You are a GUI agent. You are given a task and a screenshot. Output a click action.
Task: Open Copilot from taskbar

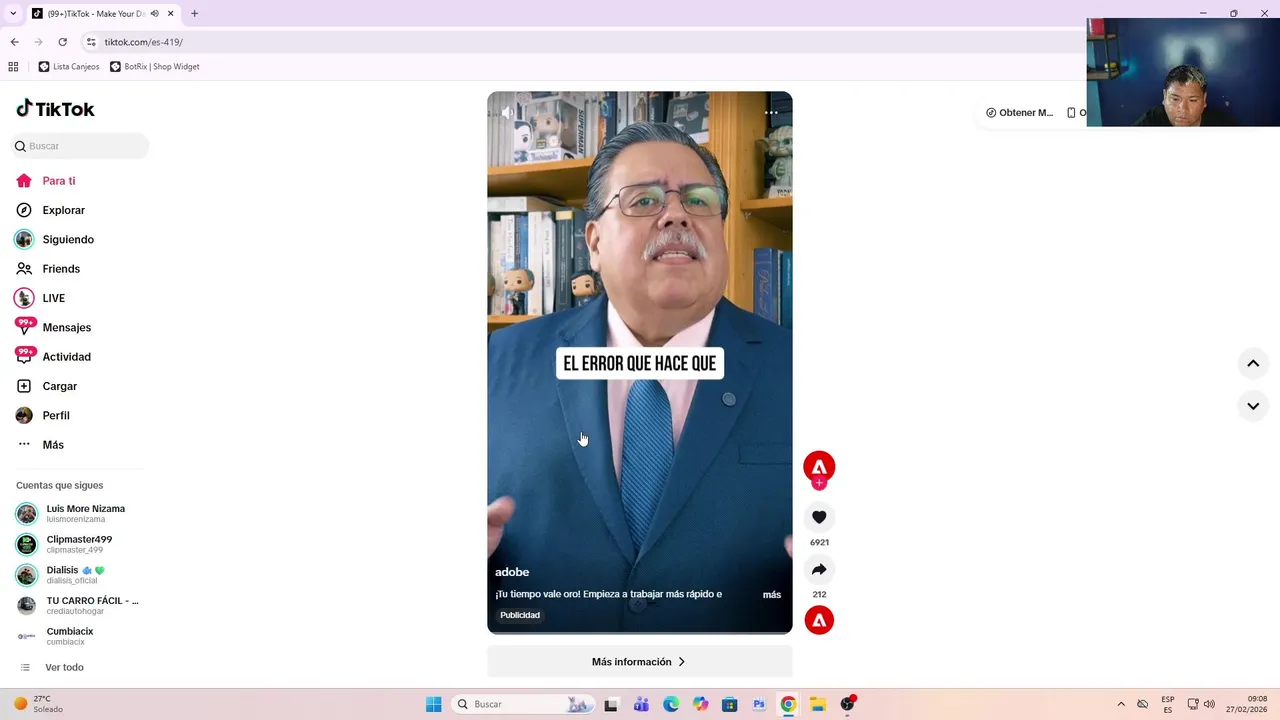[x=700, y=704]
